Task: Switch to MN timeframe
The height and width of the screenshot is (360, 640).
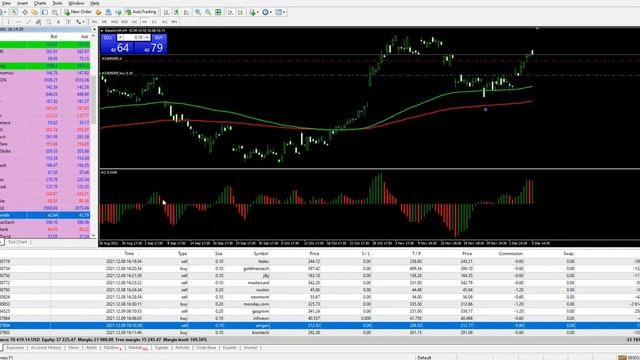Action: point(174,22)
